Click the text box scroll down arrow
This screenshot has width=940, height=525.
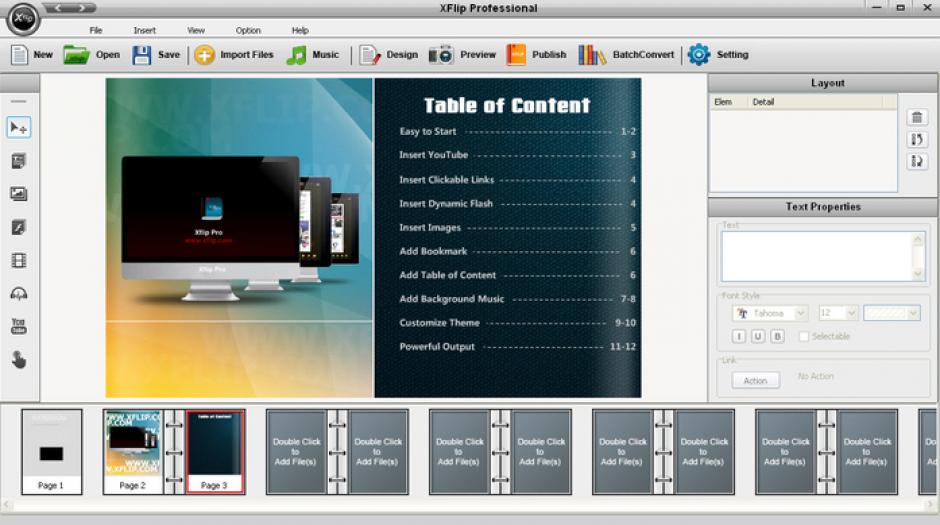point(918,274)
